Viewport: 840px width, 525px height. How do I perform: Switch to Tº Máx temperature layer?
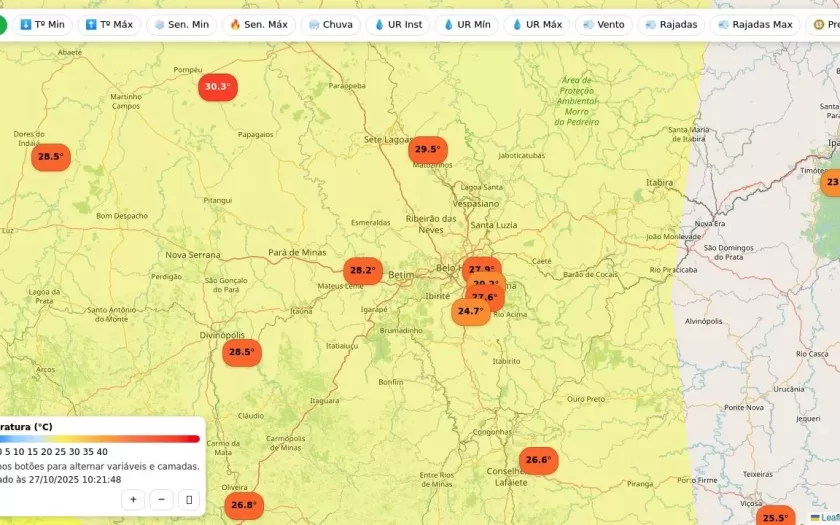(x=109, y=24)
